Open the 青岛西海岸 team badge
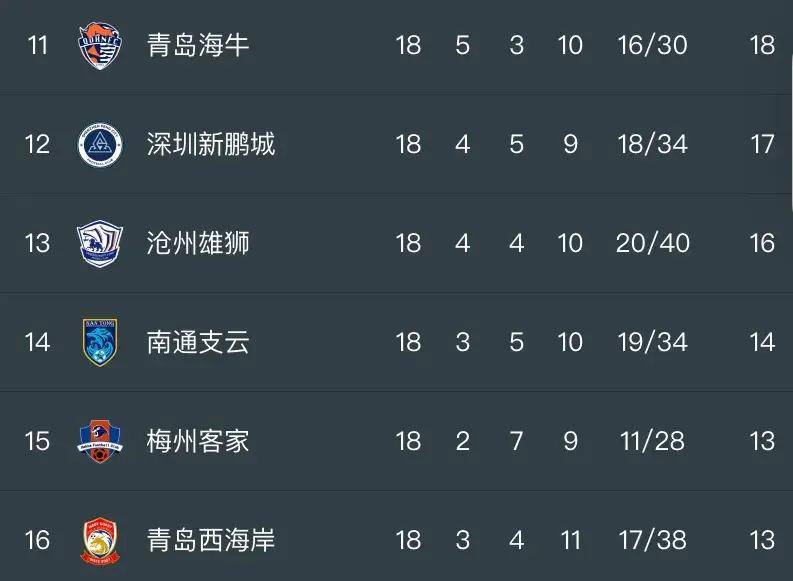 pos(100,541)
